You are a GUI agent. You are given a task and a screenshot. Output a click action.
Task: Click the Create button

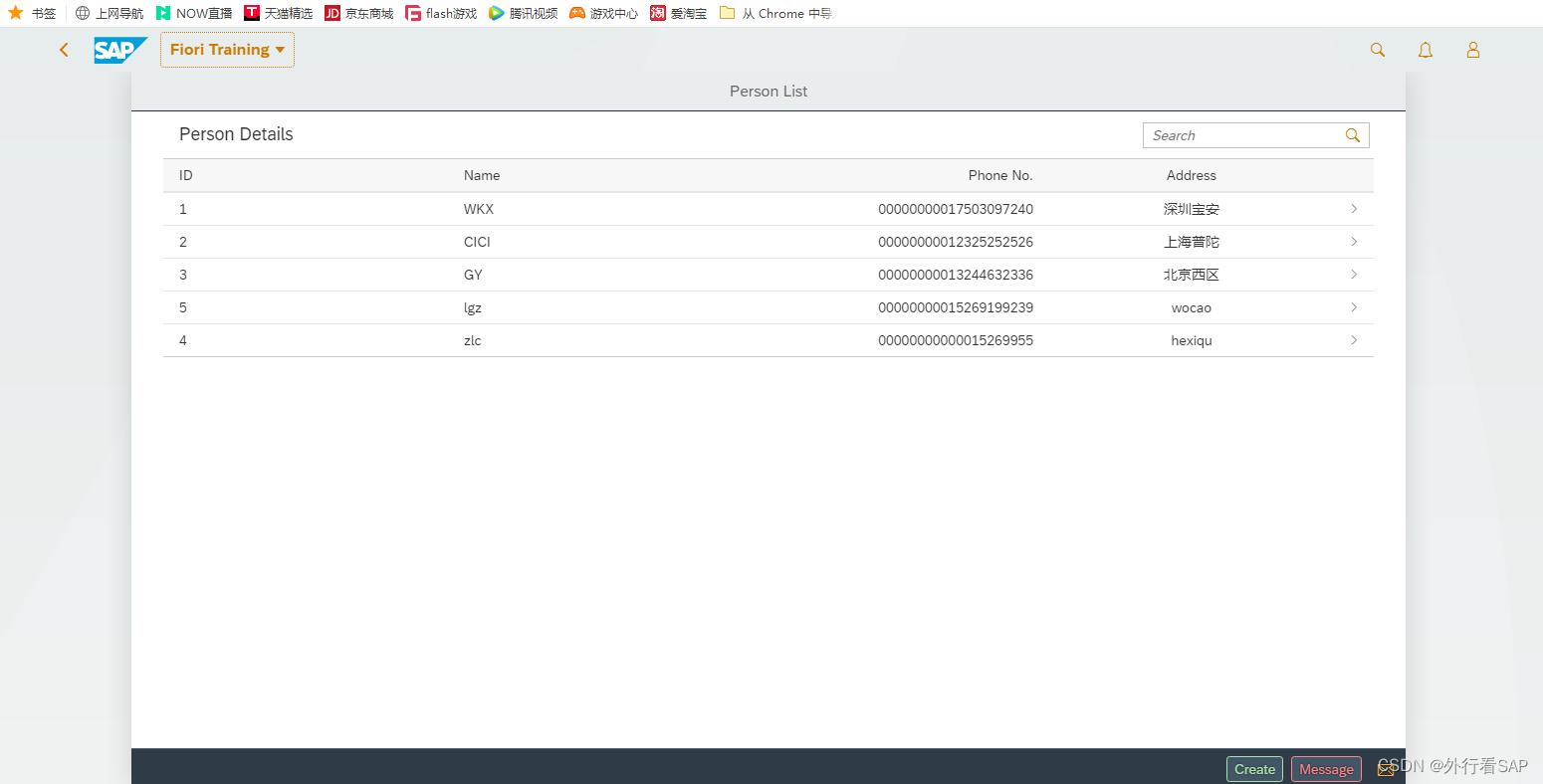(1254, 769)
